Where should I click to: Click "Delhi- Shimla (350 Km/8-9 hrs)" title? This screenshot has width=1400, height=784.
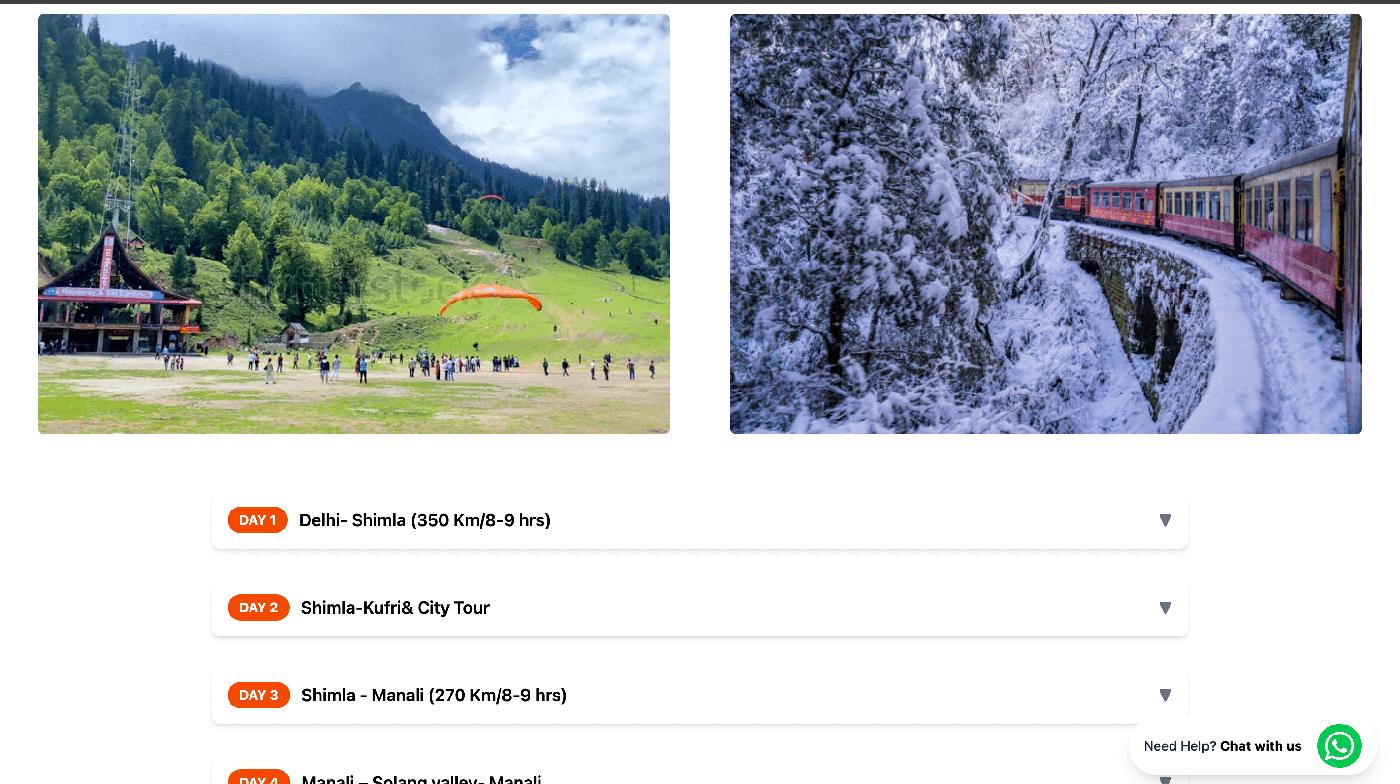click(x=425, y=520)
